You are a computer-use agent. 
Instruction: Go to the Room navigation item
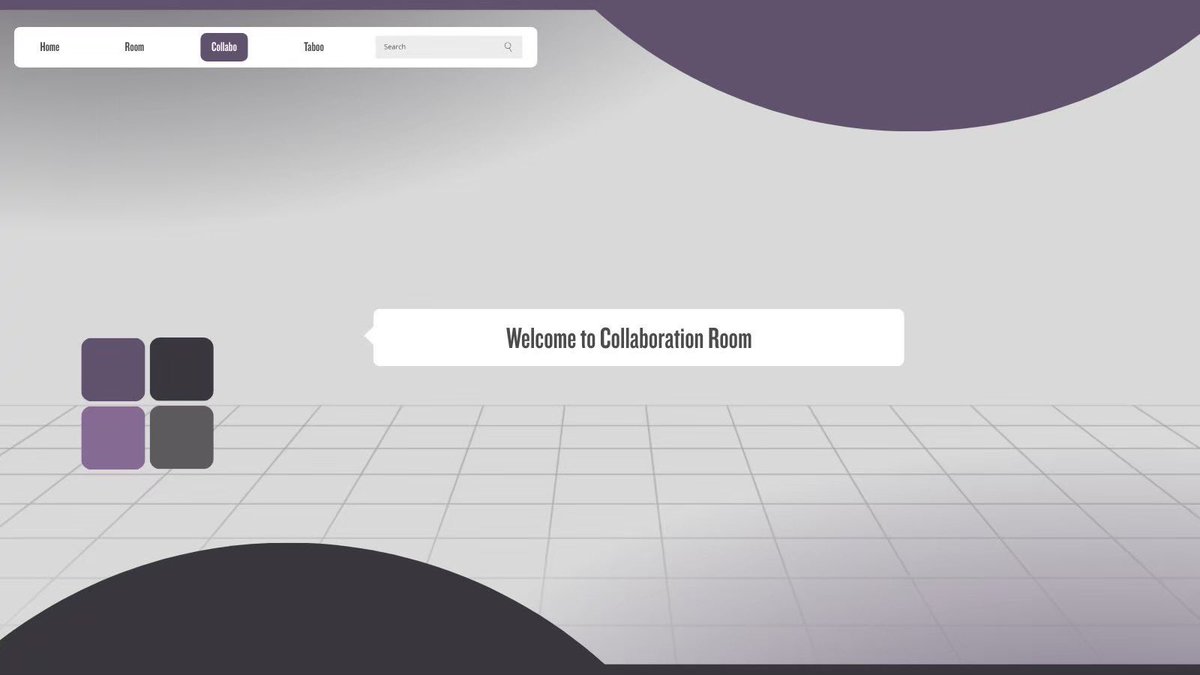coord(134,47)
